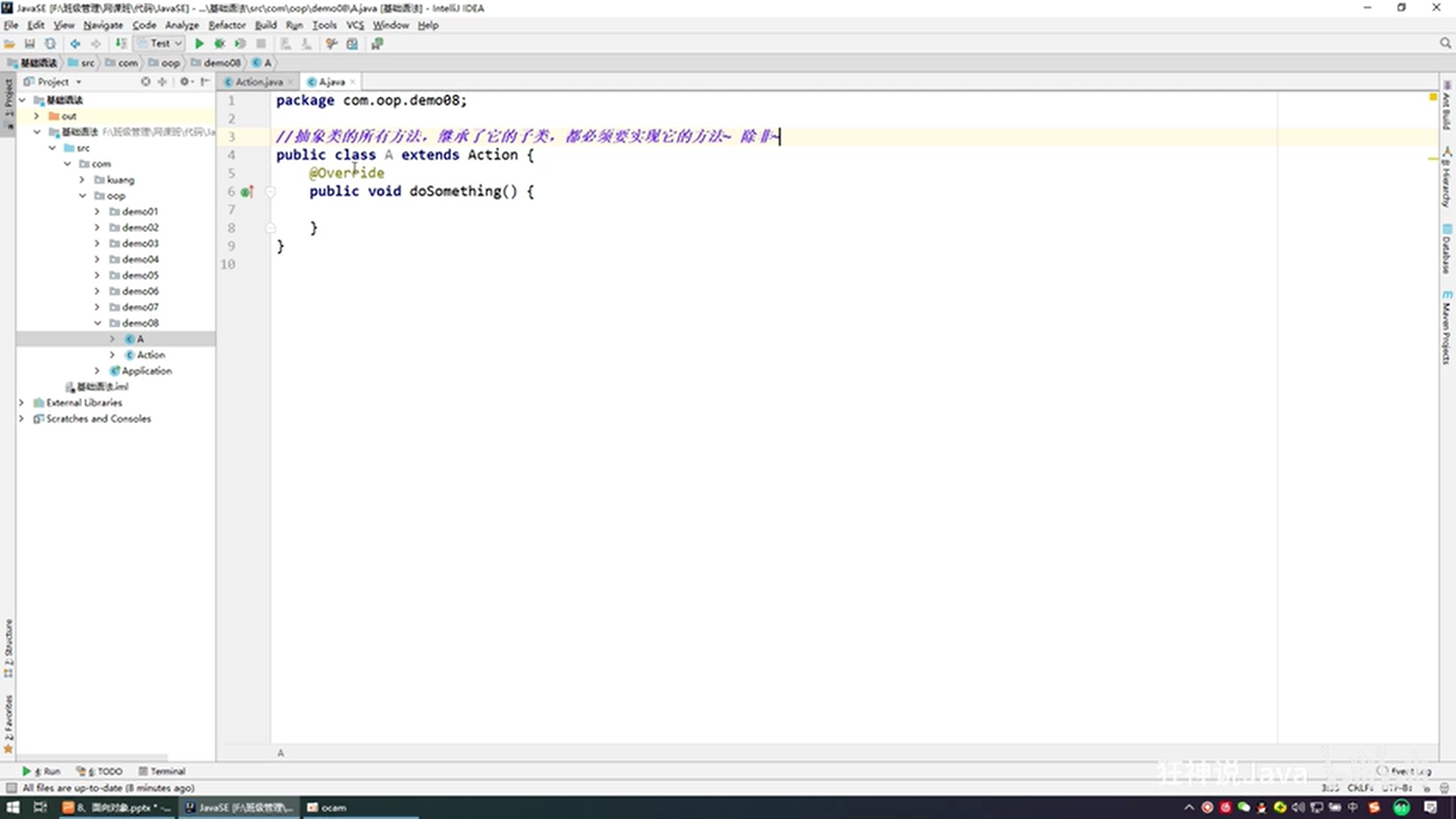1456x819 pixels.
Task: Click the search magnifier at top right
Action: click(x=1445, y=43)
